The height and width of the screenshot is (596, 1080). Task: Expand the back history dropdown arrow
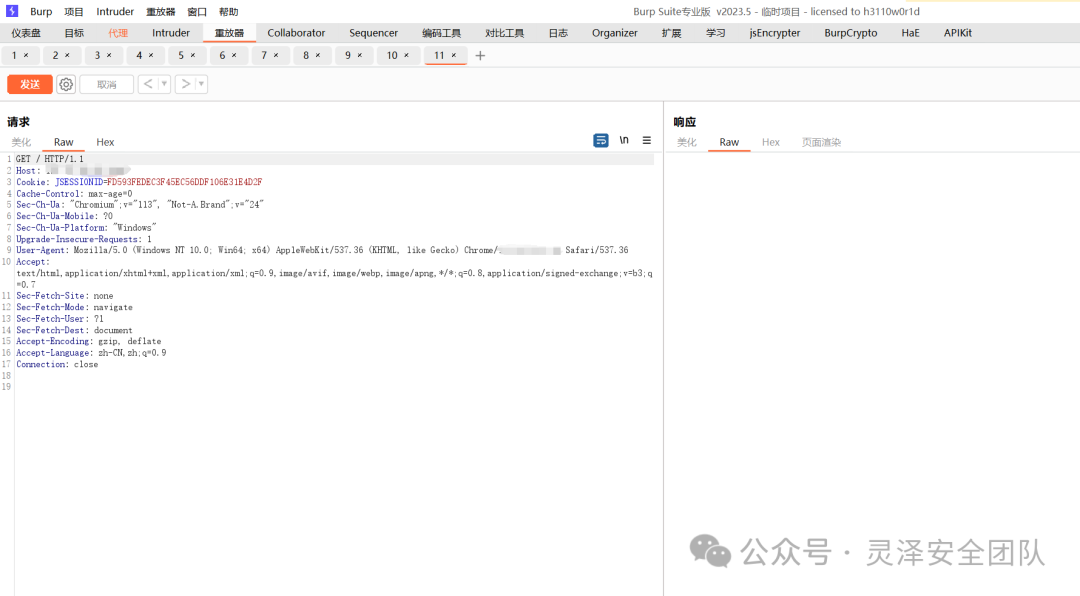tap(164, 84)
